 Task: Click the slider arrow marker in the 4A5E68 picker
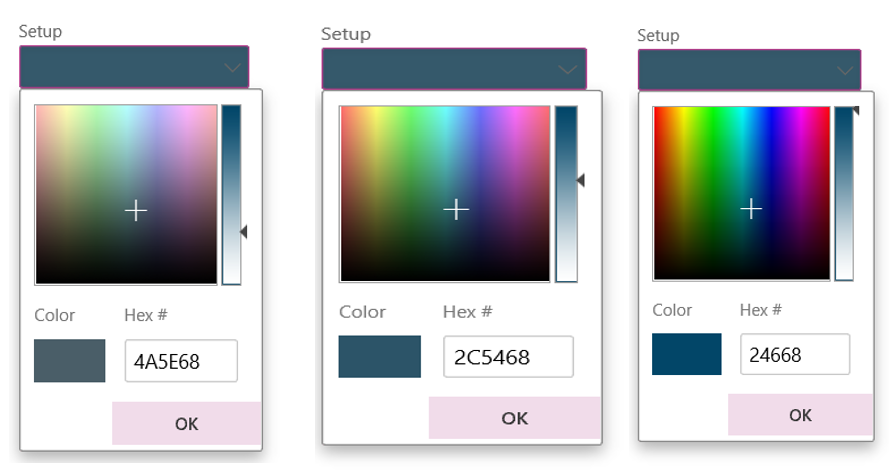(x=243, y=232)
